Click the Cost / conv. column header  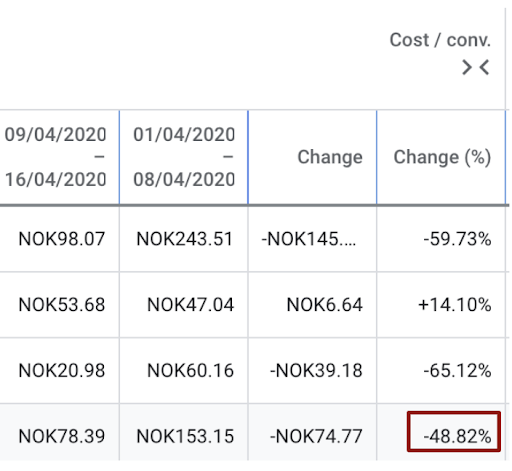[x=440, y=40]
